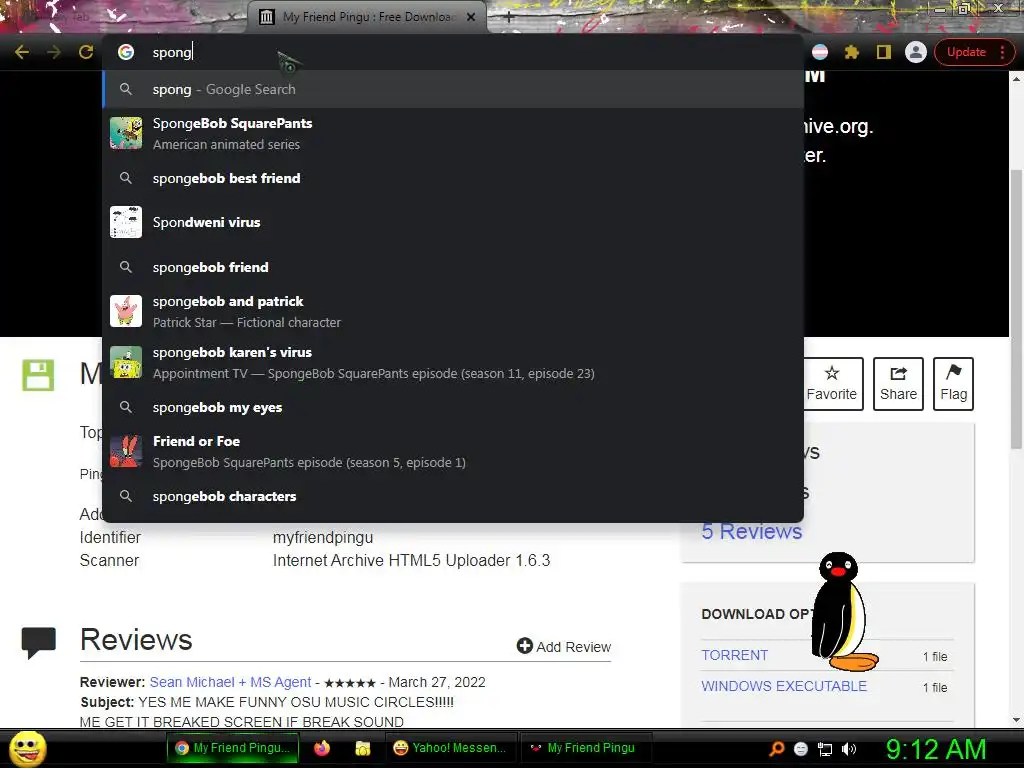This screenshot has height=768, width=1024.
Task: Click the Favorite star button
Action: (831, 383)
